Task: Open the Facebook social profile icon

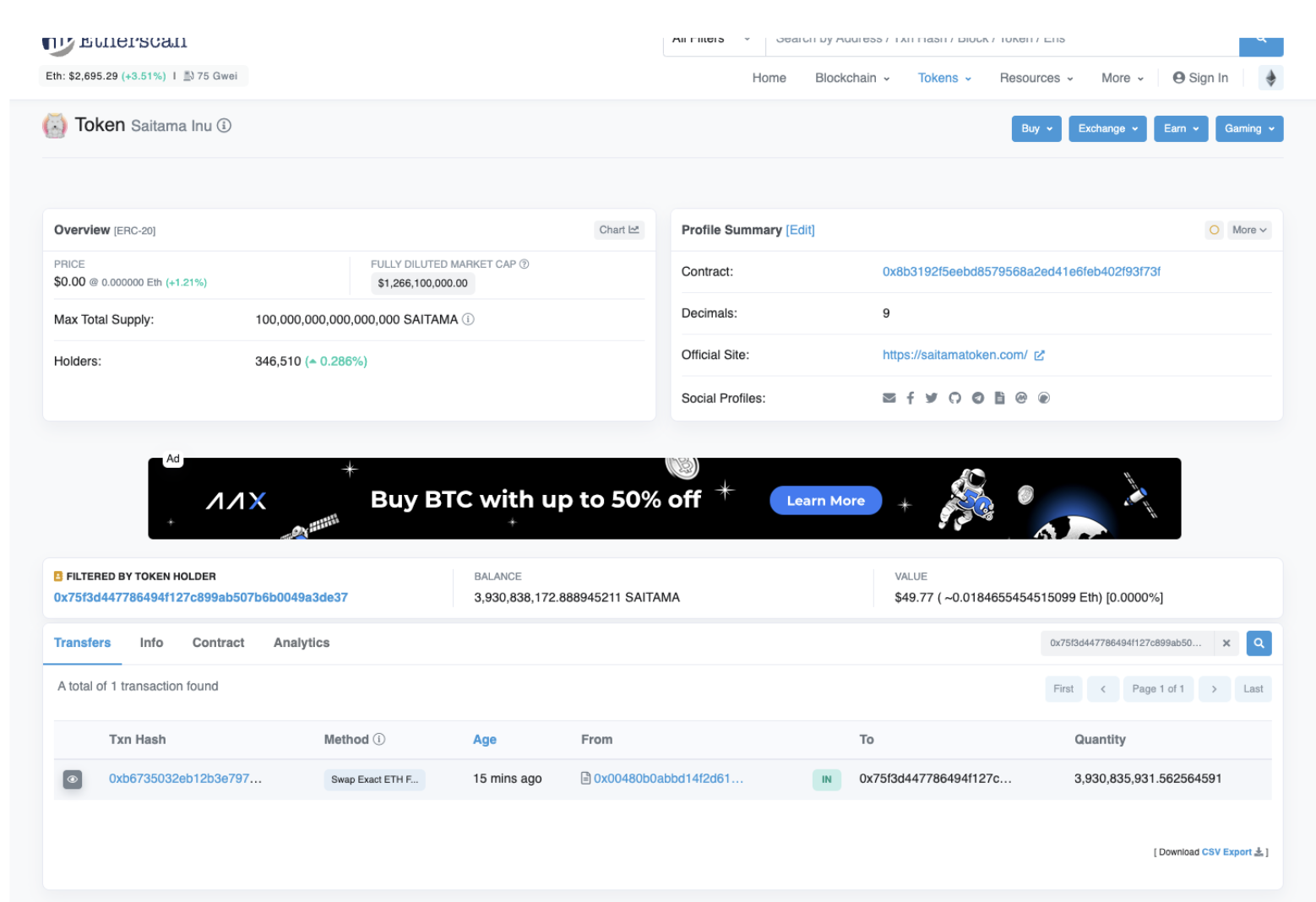Action: point(911,398)
